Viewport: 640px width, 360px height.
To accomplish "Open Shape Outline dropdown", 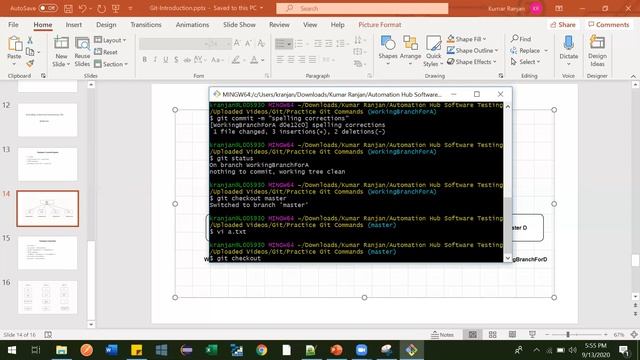I will 472,50.
